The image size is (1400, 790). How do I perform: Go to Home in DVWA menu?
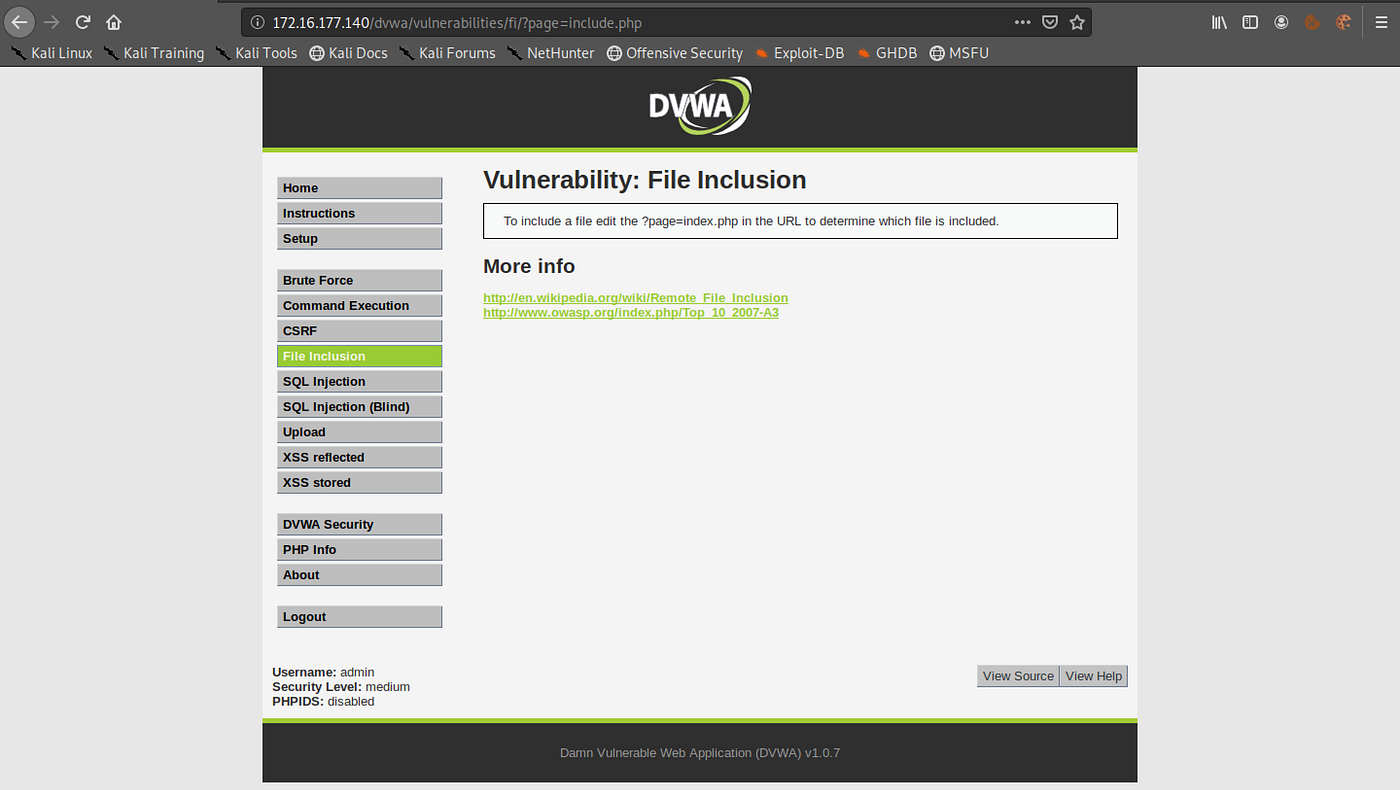pyautogui.click(x=359, y=188)
